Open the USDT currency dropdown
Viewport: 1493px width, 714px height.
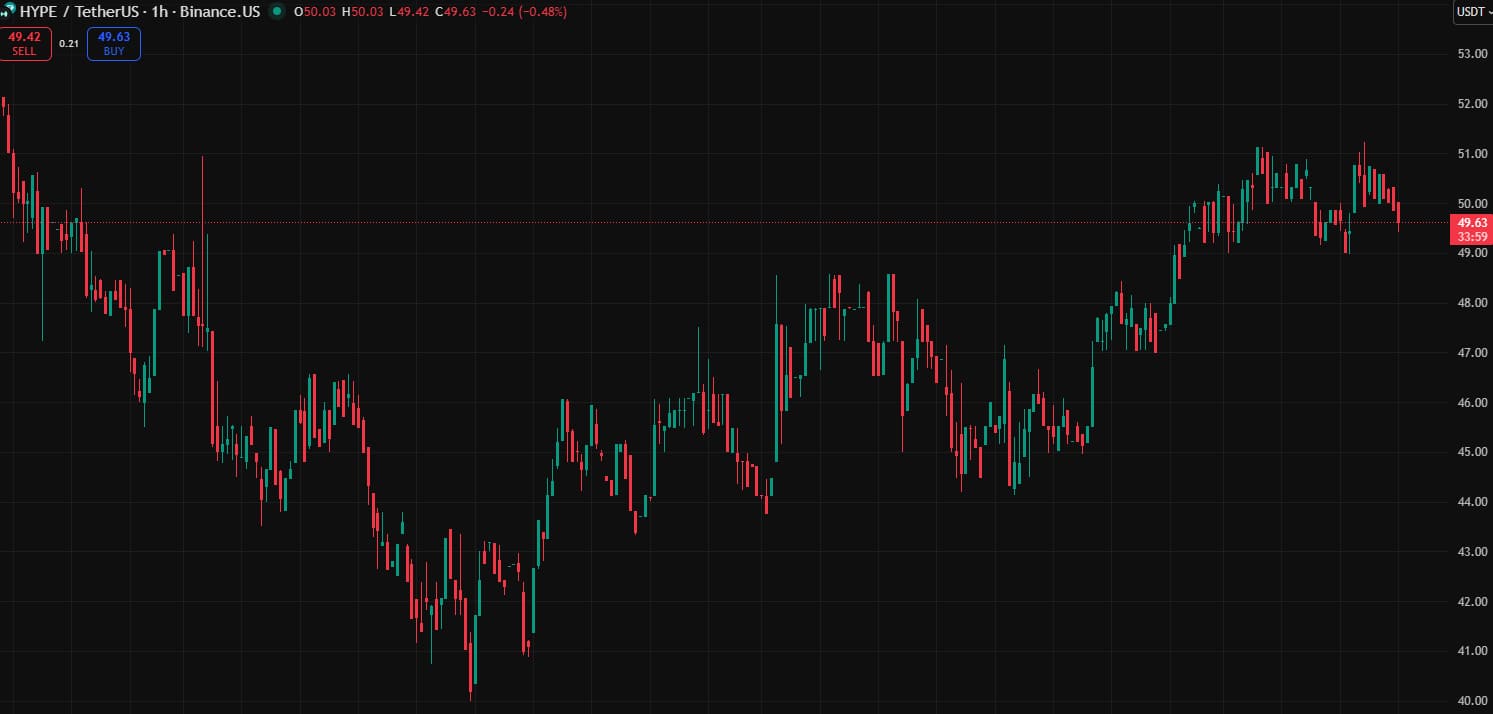pos(1473,12)
